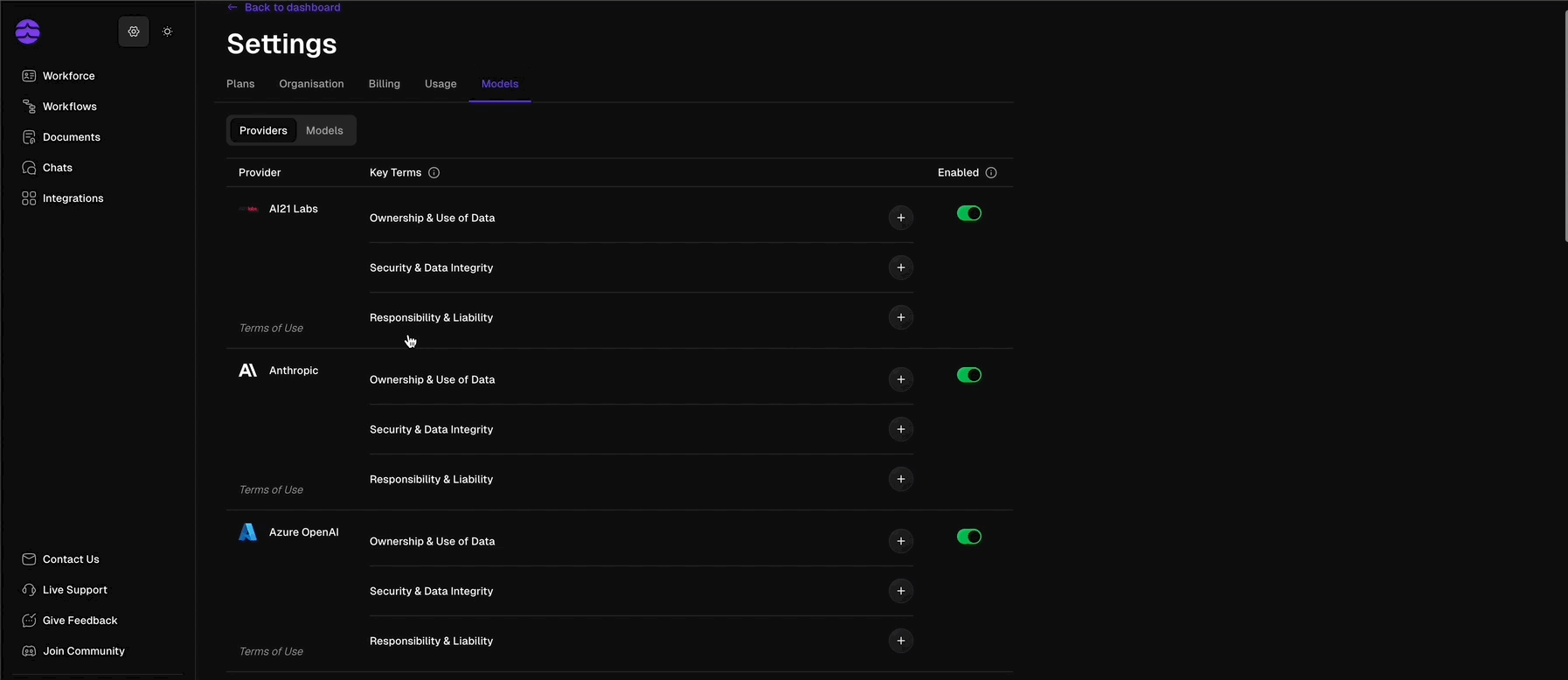
Task: Expand Azure OpenAI Security & Data Integrity
Action: [901, 591]
